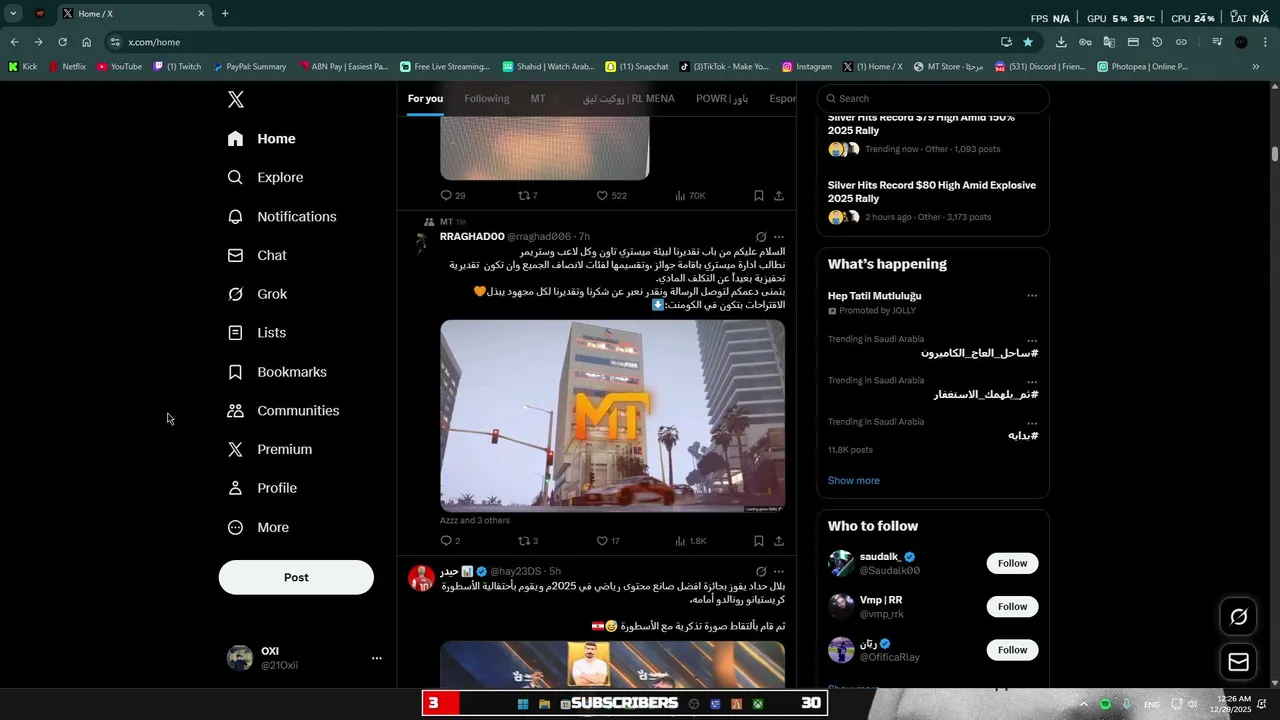The width and height of the screenshot is (1280, 720).
Task: Open a new browser tab
Action: (x=225, y=14)
